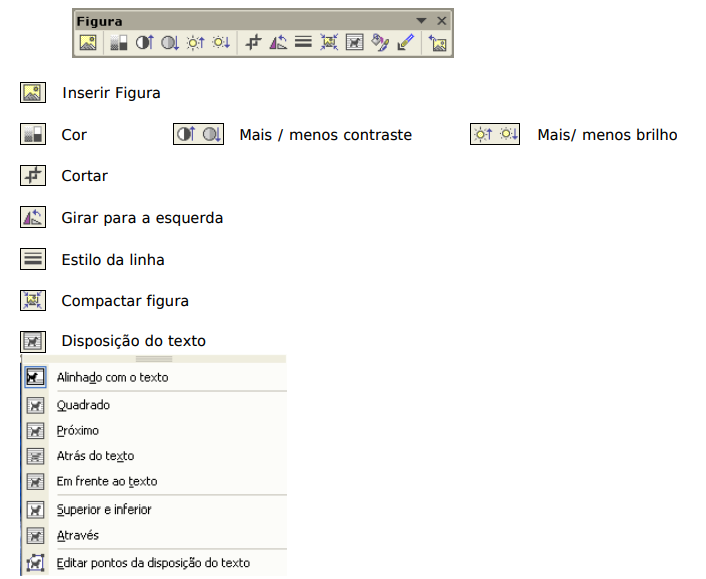Choose "Alinhado com o texto" wrapping option
Image resolution: width=706 pixels, height=579 pixels.
112,377
